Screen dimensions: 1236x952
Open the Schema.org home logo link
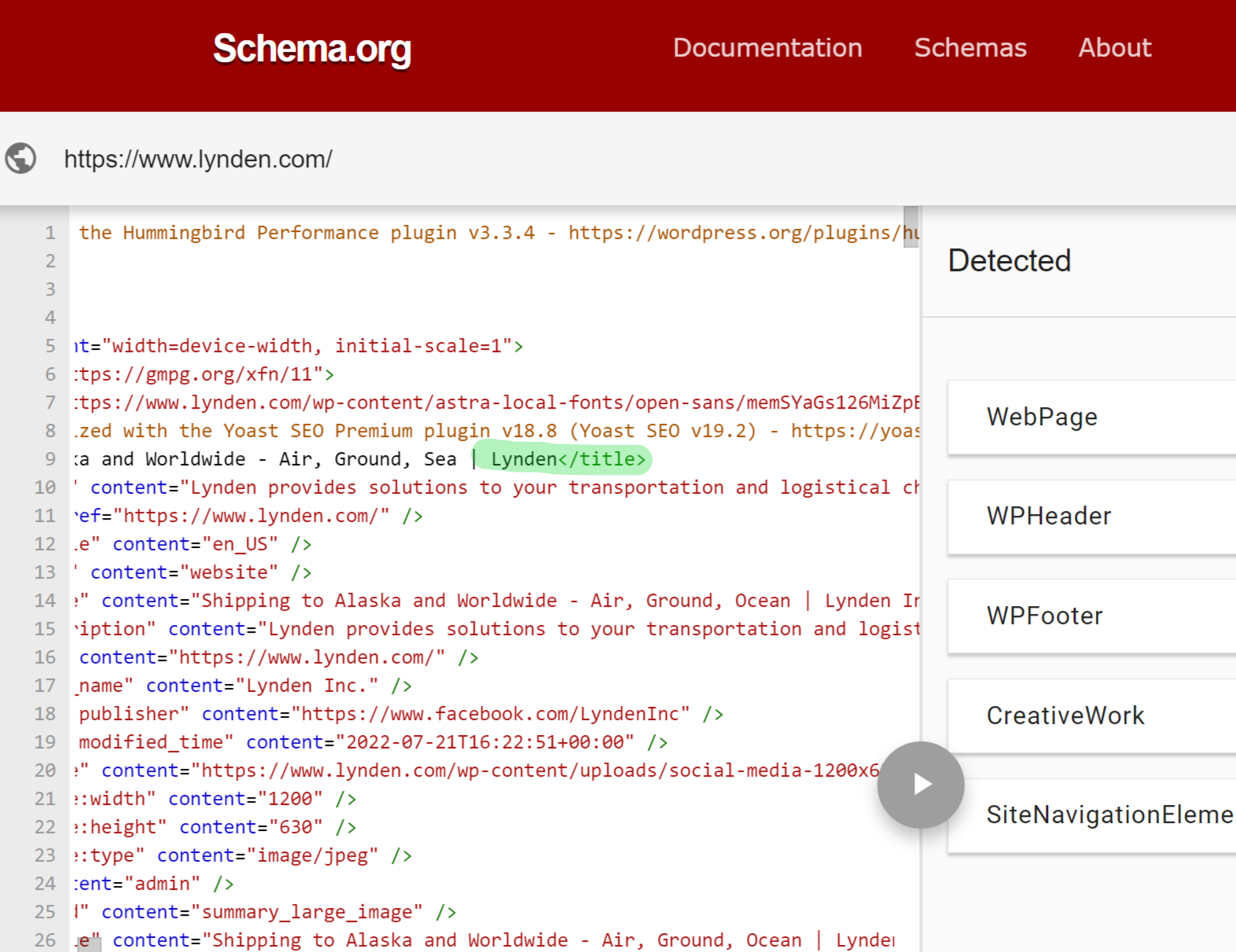point(311,49)
